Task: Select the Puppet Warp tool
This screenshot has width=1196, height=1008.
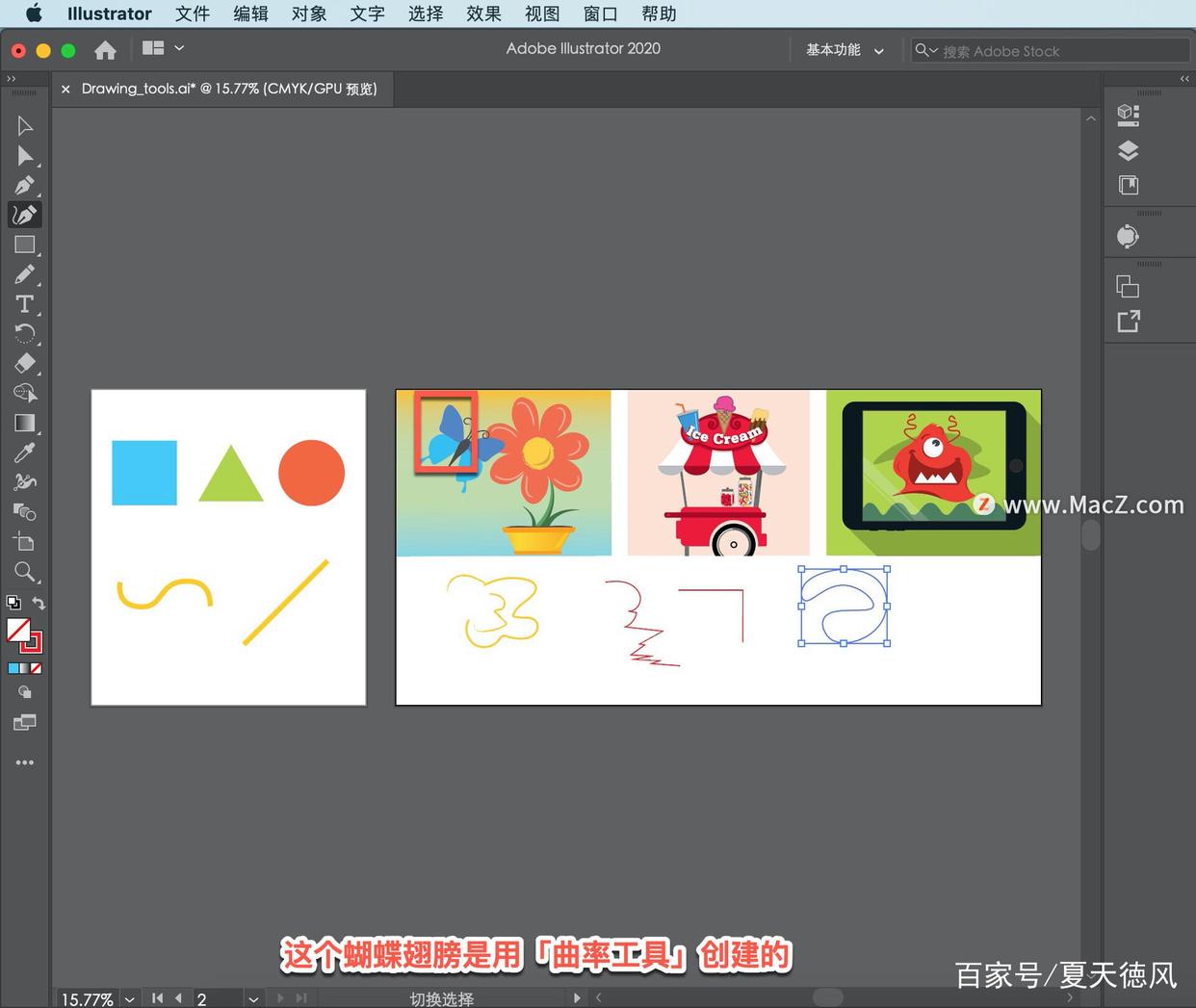Action: click(x=25, y=481)
